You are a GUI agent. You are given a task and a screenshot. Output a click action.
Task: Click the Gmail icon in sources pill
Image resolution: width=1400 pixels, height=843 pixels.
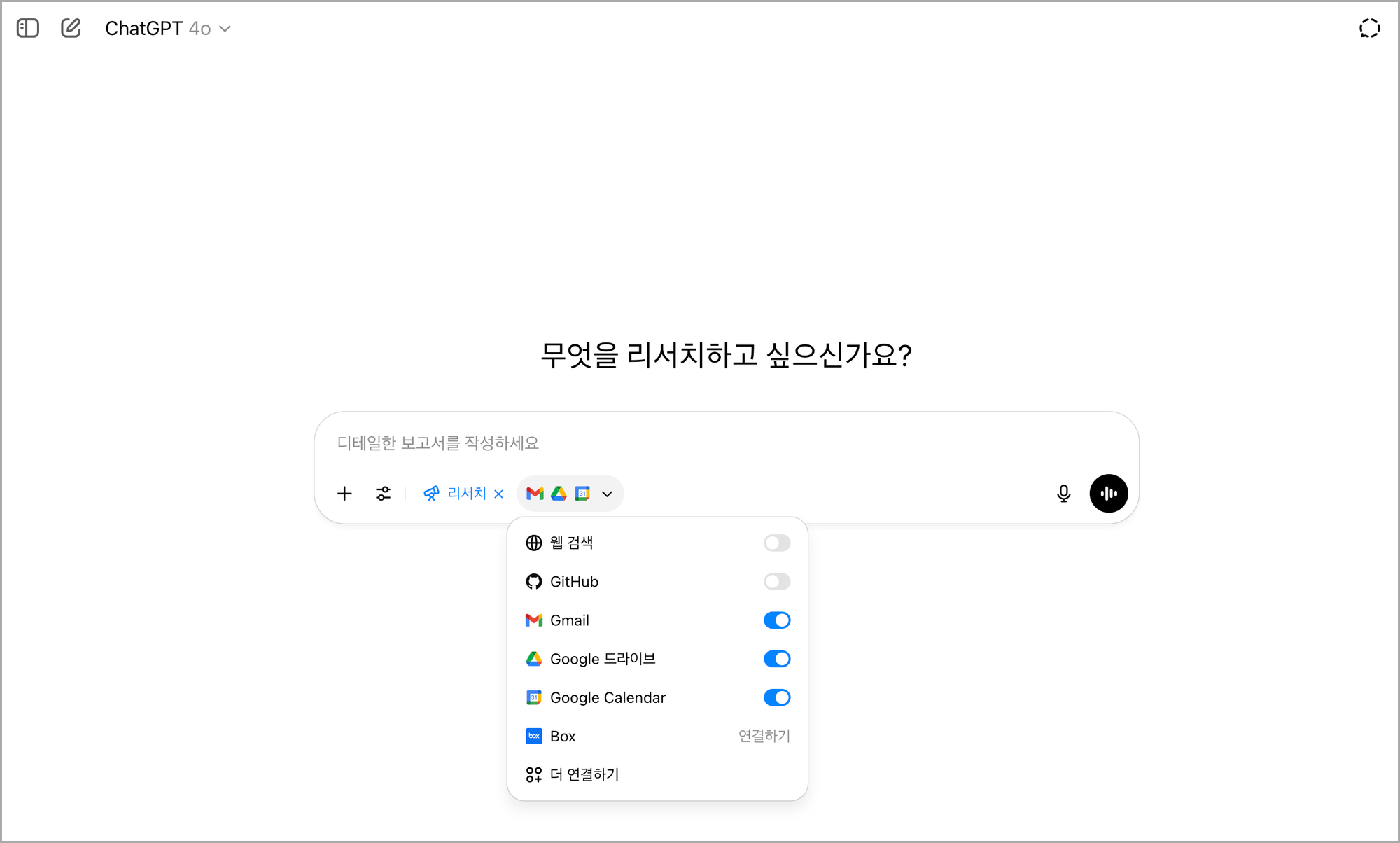[x=535, y=494]
